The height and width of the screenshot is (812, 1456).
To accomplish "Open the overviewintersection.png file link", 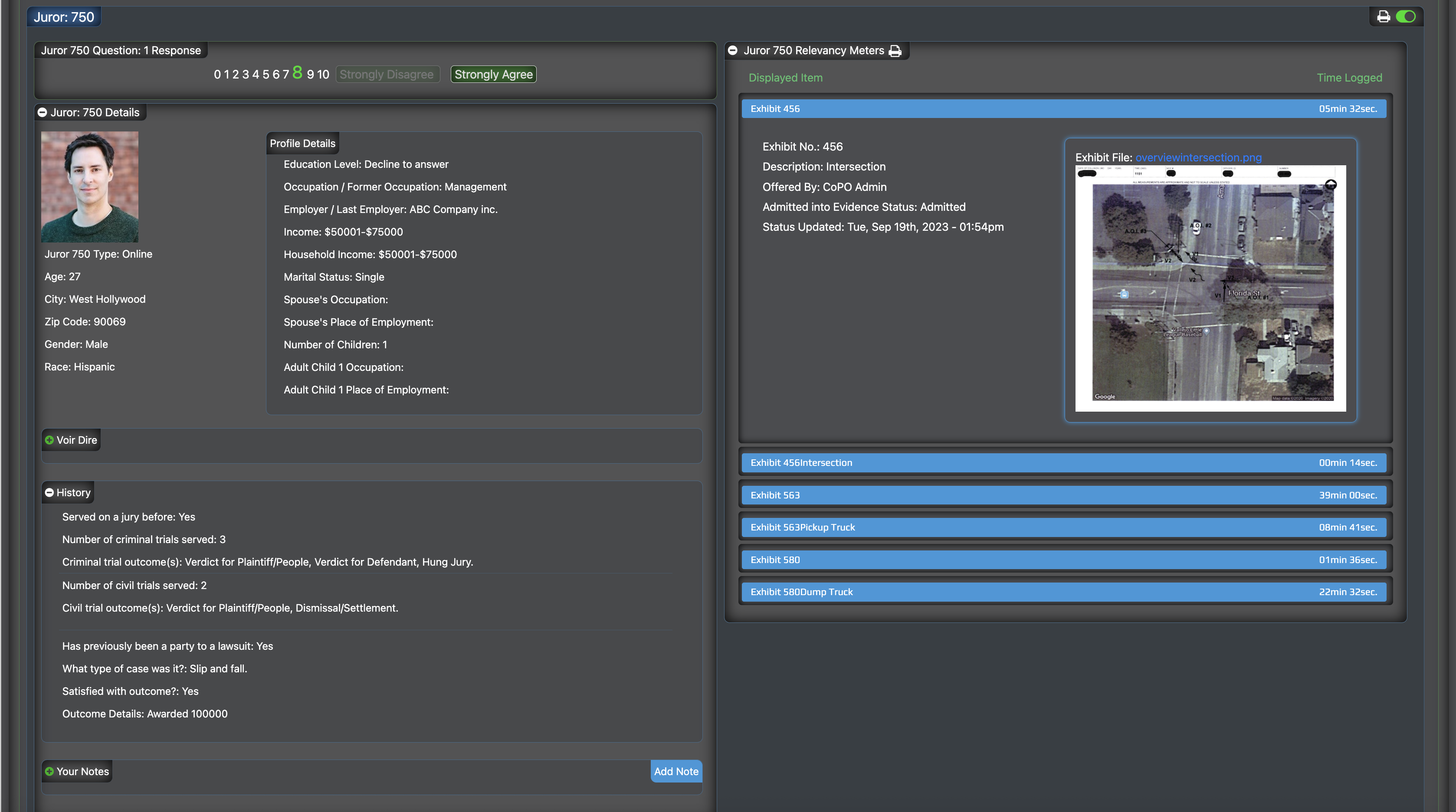I will 1198,157.
